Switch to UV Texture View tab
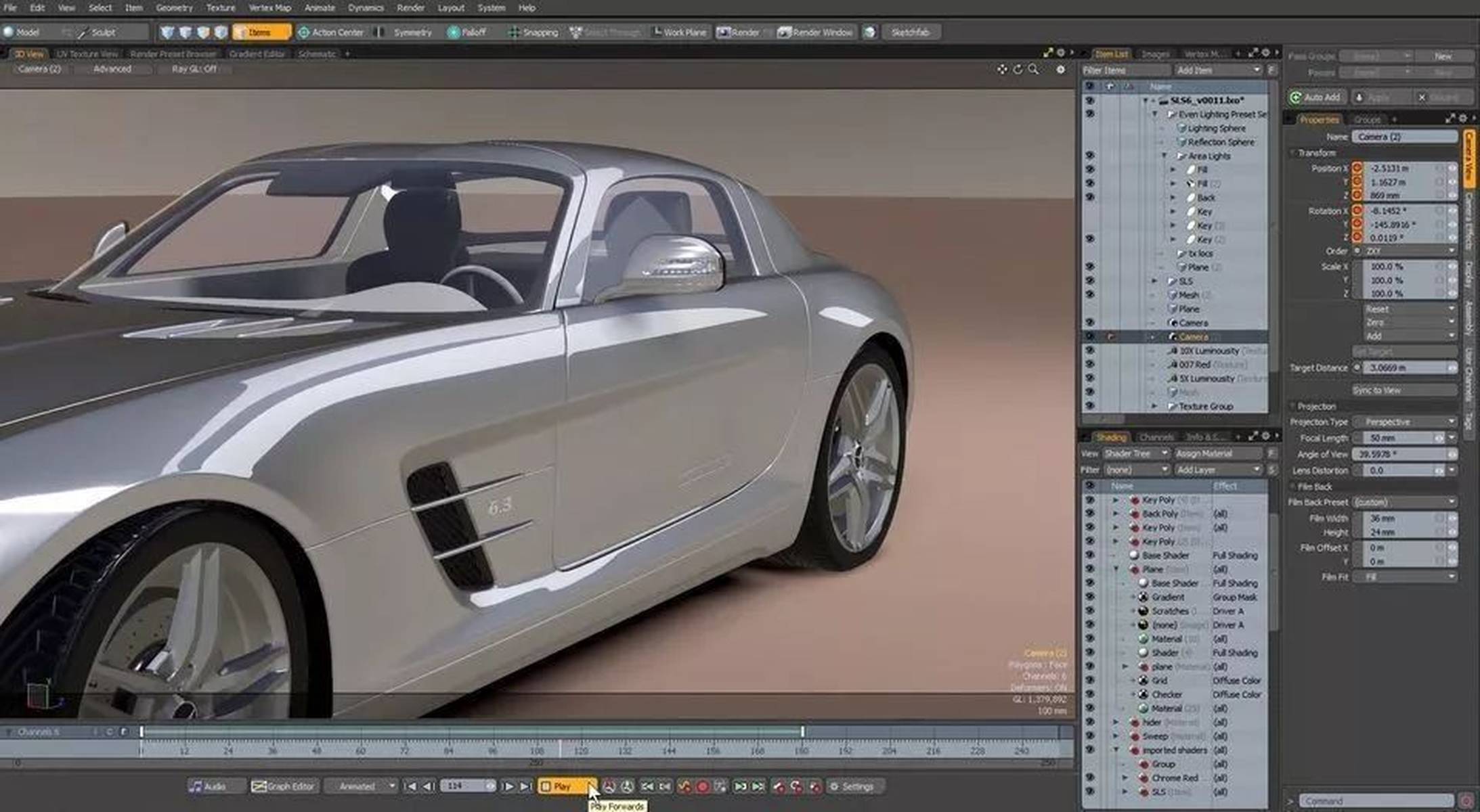Image resolution: width=1480 pixels, height=812 pixels. coord(87,53)
